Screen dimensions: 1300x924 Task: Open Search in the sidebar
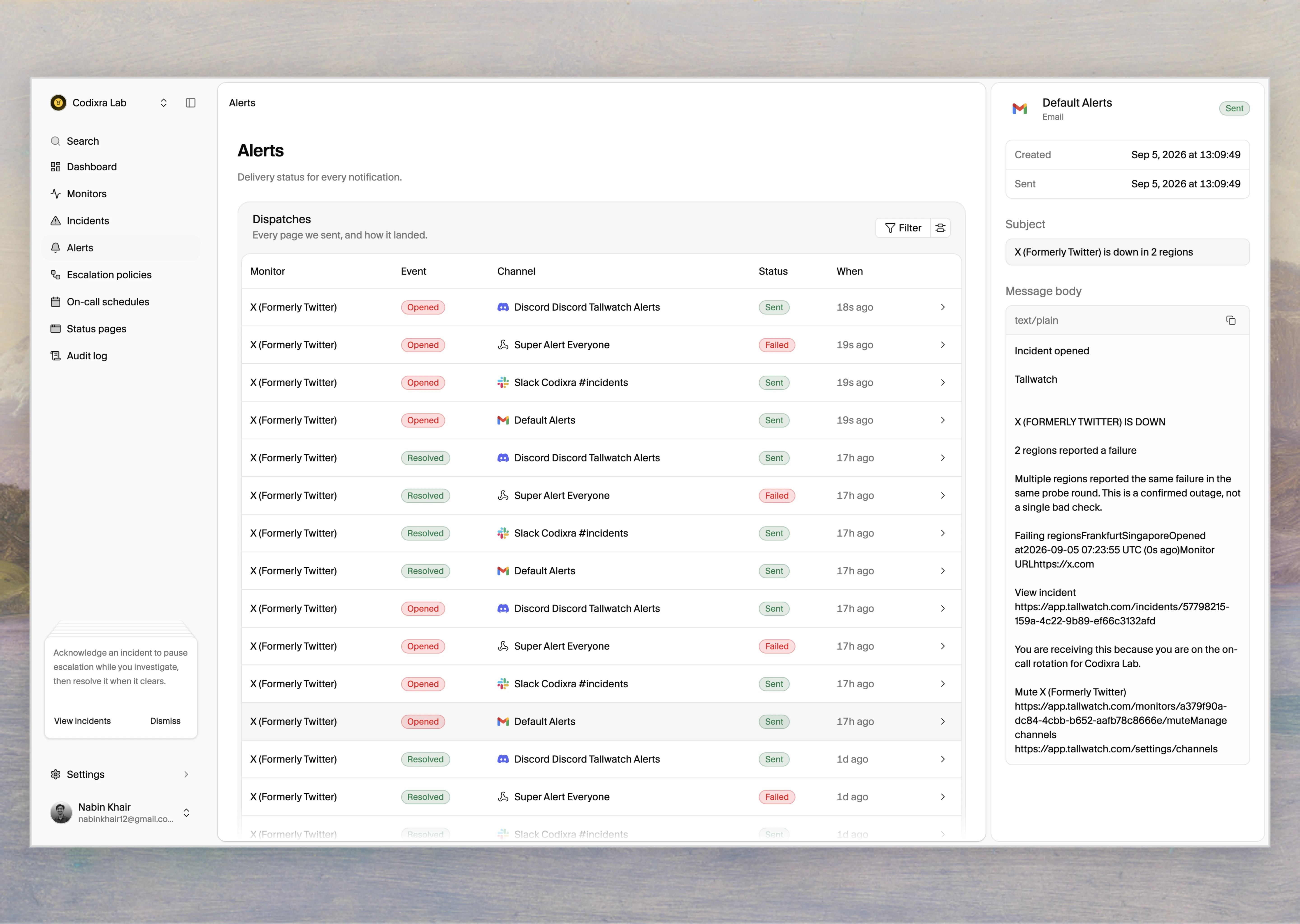pyautogui.click(x=121, y=141)
